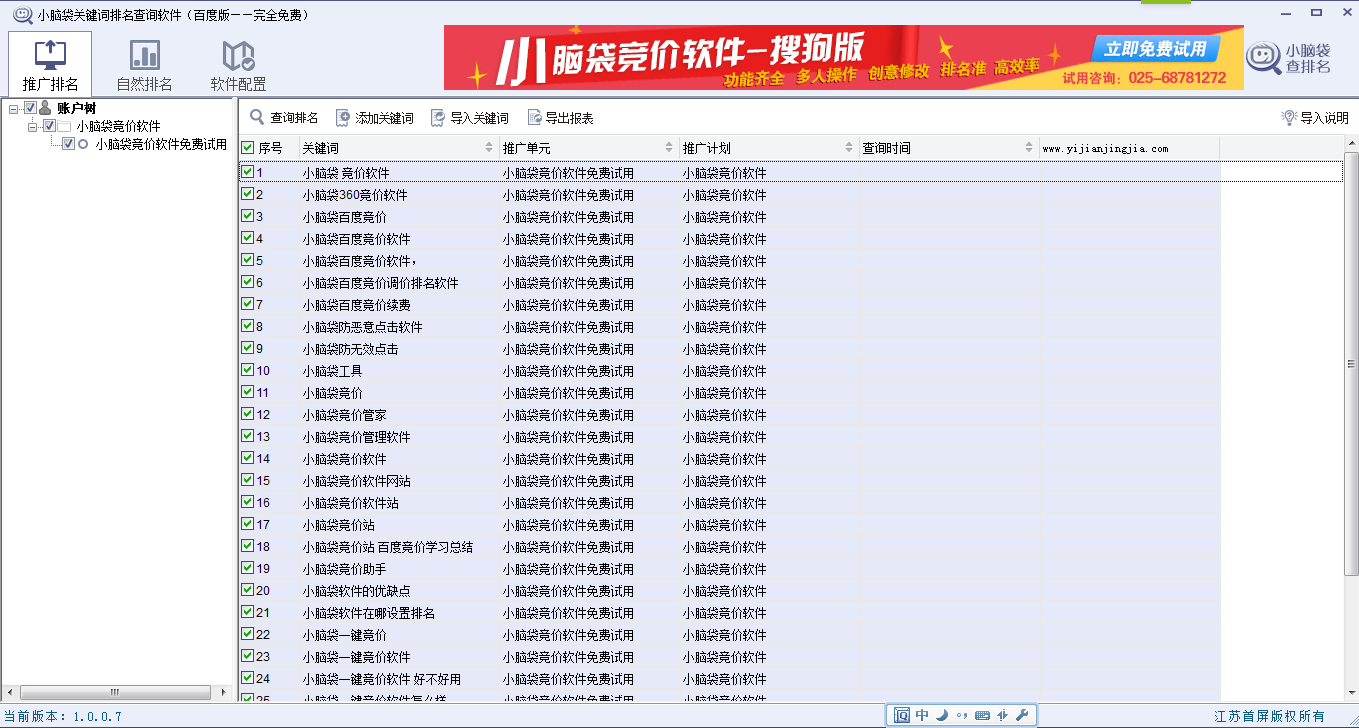Select keyword 小脑袋竞价助手
Image resolution: width=1359 pixels, height=728 pixels.
(x=345, y=569)
